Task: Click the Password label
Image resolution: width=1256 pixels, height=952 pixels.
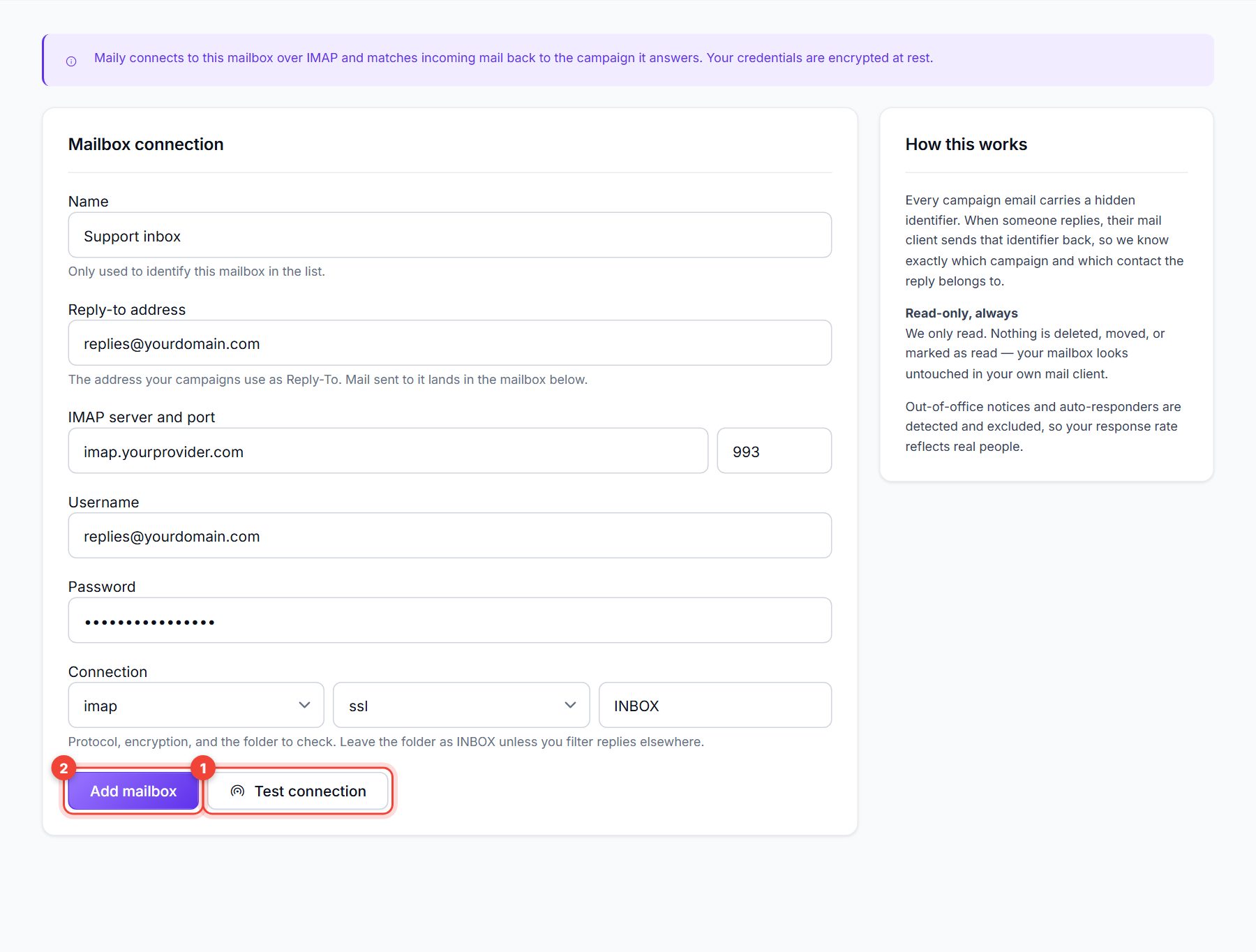Action: click(x=102, y=587)
